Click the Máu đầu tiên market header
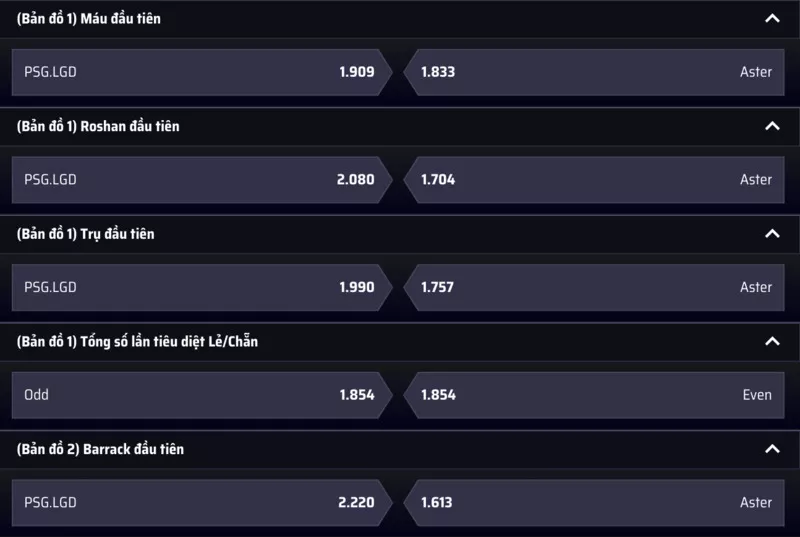This screenshot has height=537, width=800. pos(89,19)
